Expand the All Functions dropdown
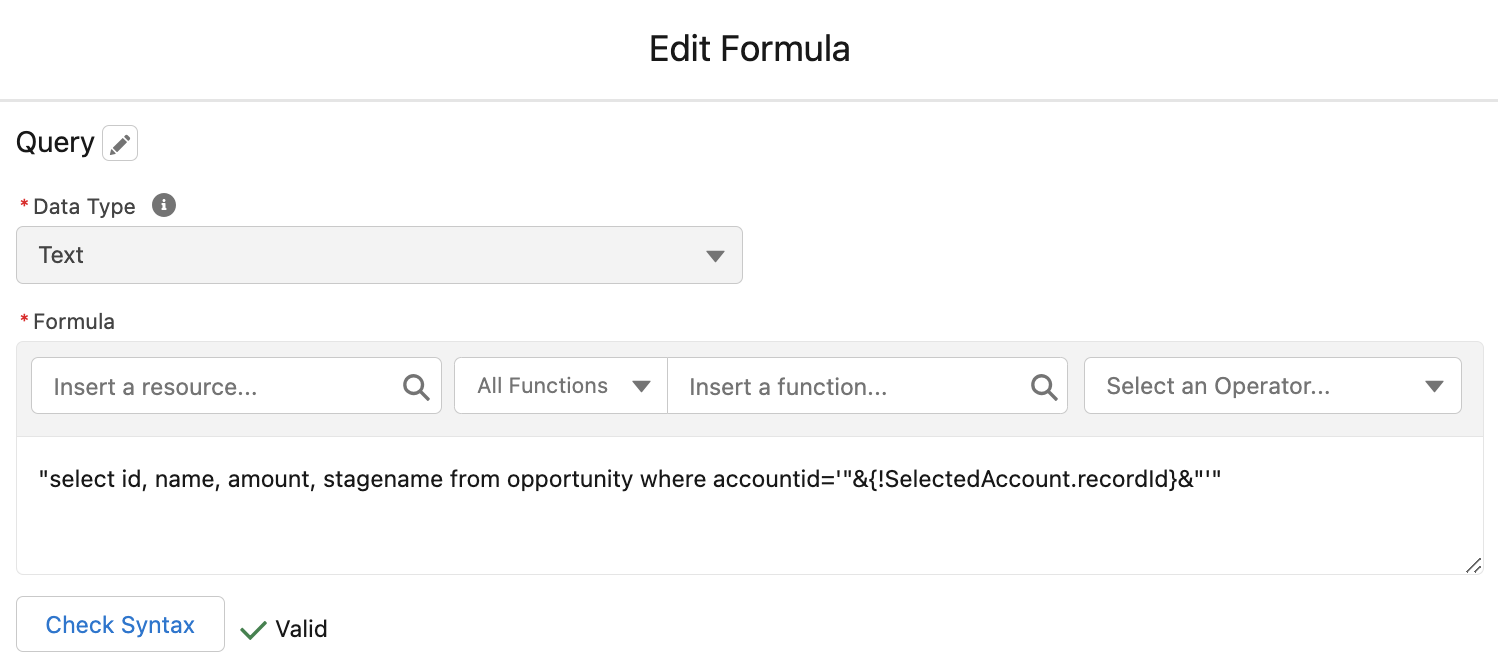 [560, 385]
